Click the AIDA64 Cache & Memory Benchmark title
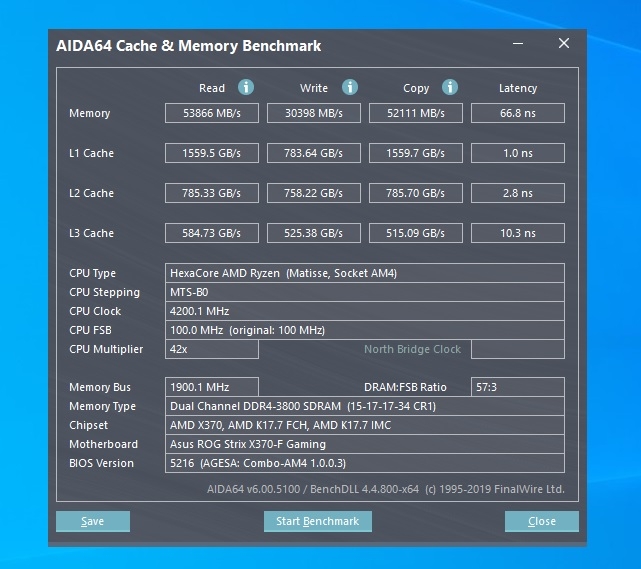The width and height of the screenshot is (641, 569). tap(188, 46)
